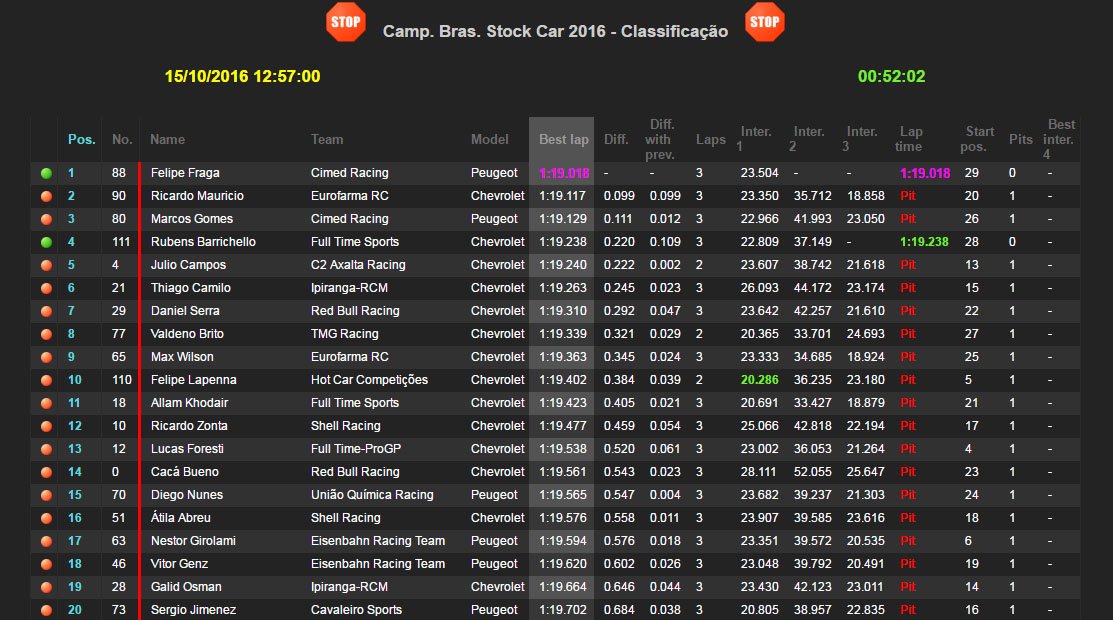Click green lap time 1:19.238

tap(924, 241)
